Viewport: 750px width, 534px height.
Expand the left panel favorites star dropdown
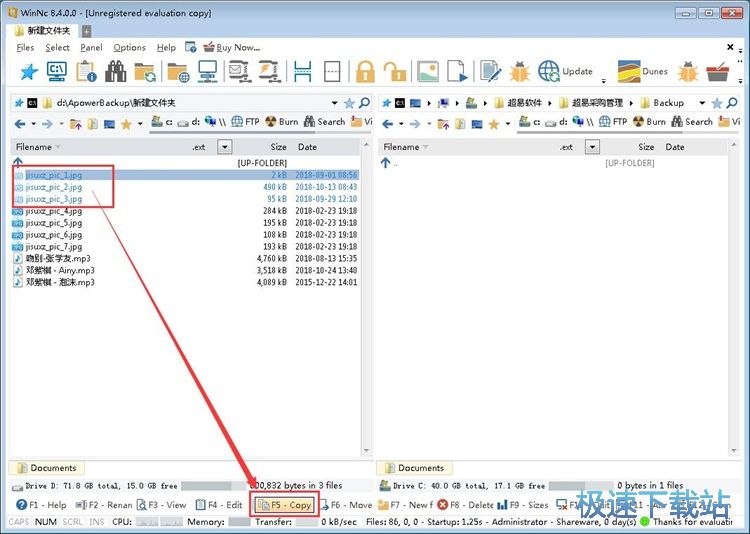pyautogui.click(x=140, y=124)
